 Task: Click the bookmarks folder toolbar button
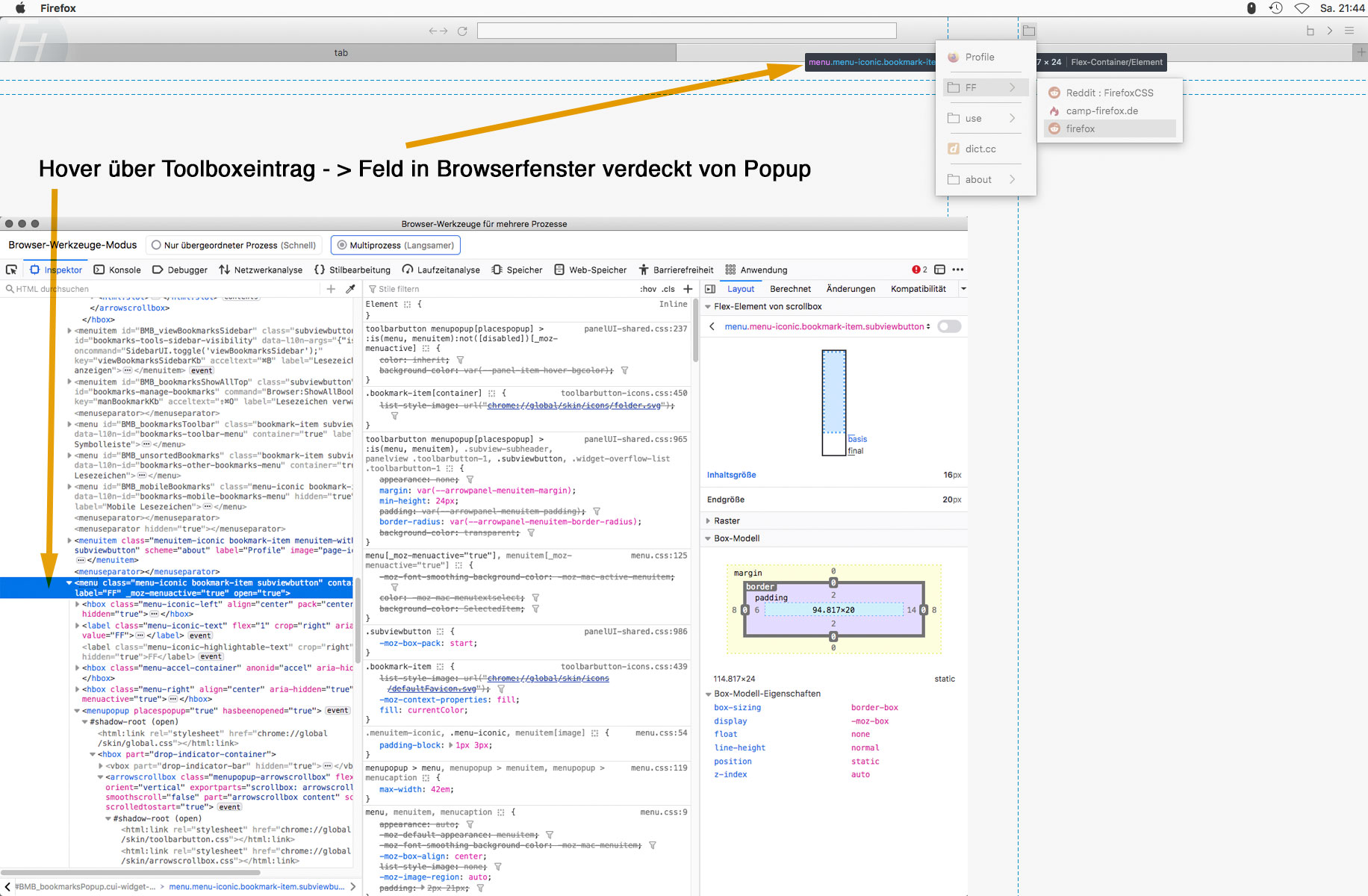pyautogui.click(x=1028, y=31)
